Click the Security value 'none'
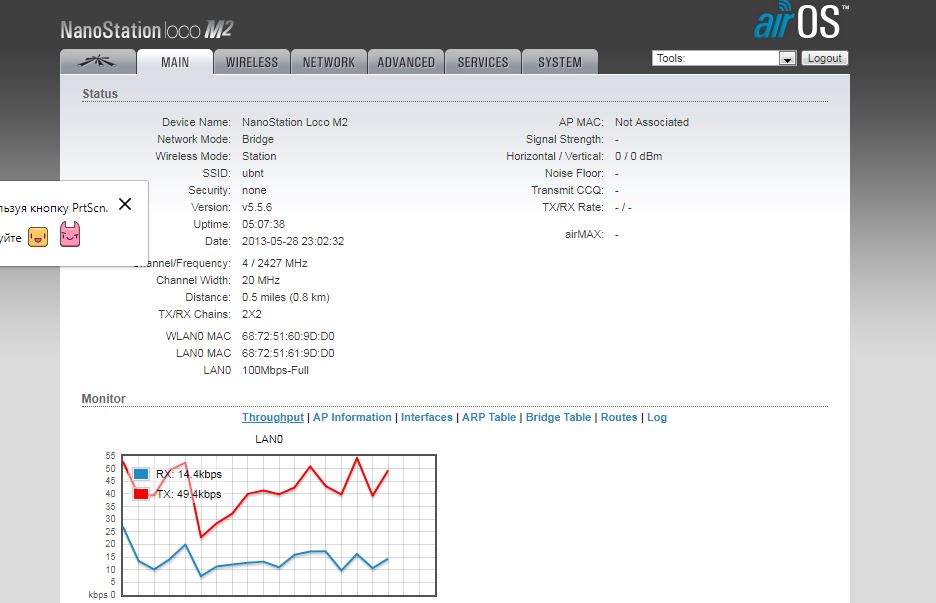Image resolution: width=936 pixels, height=603 pixels. click(254, 190)
